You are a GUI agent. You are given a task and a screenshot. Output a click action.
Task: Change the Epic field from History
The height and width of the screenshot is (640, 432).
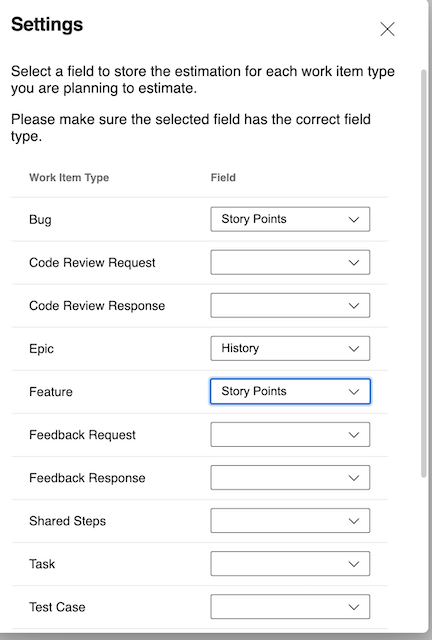click(290, 348)
